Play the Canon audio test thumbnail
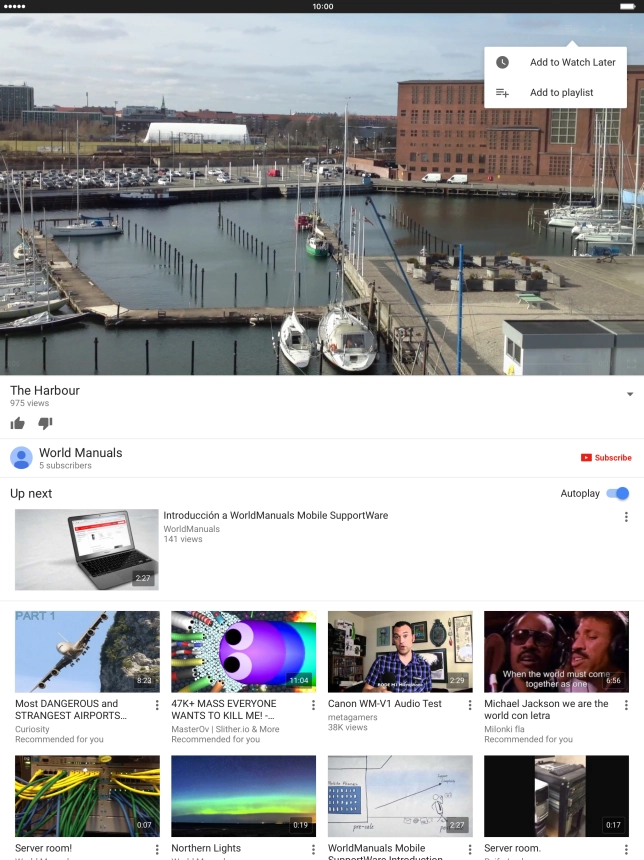The image size is (644, 860). 400,652
